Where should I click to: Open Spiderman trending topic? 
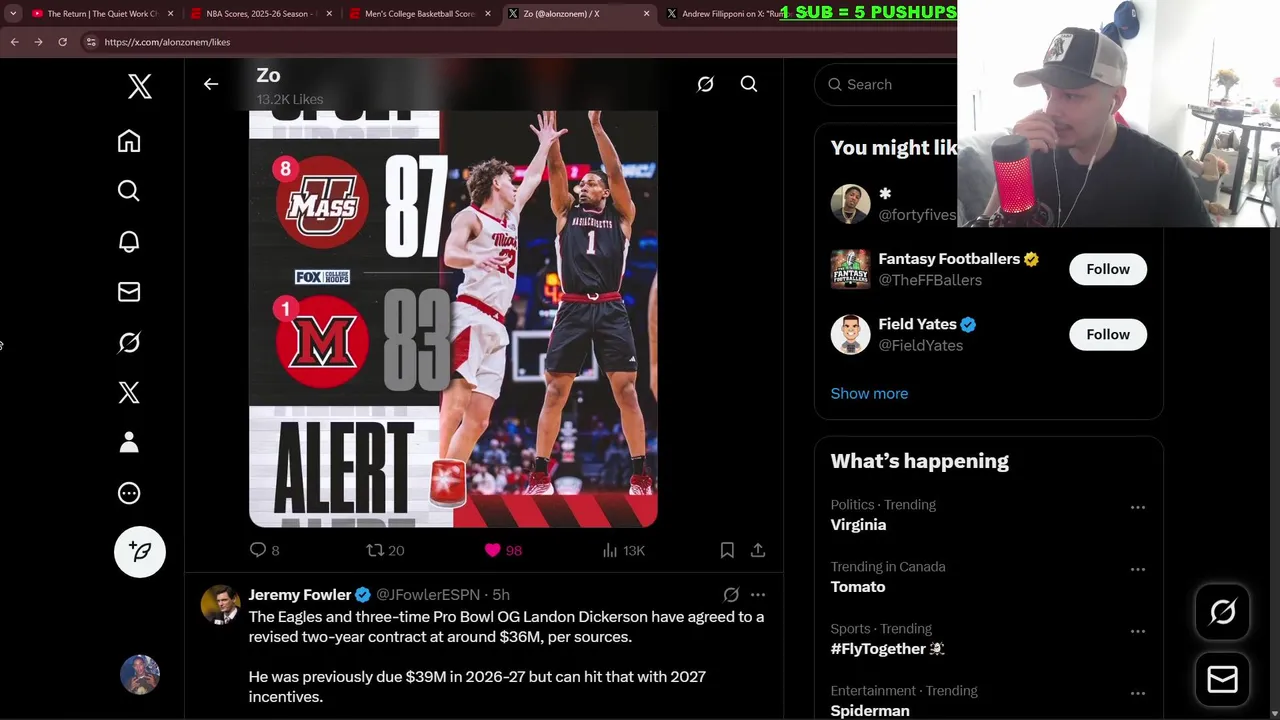870,711
